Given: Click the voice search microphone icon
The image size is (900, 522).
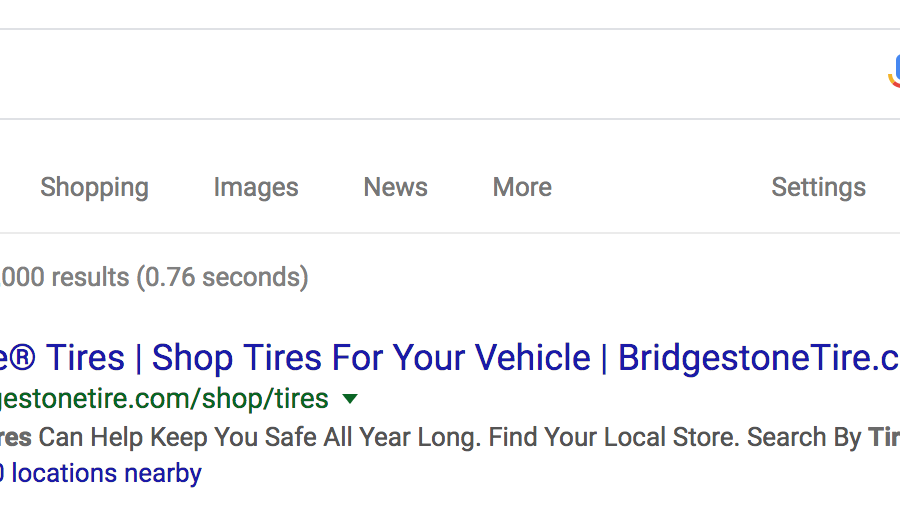Looking at the screenshot, I should 894,72.
